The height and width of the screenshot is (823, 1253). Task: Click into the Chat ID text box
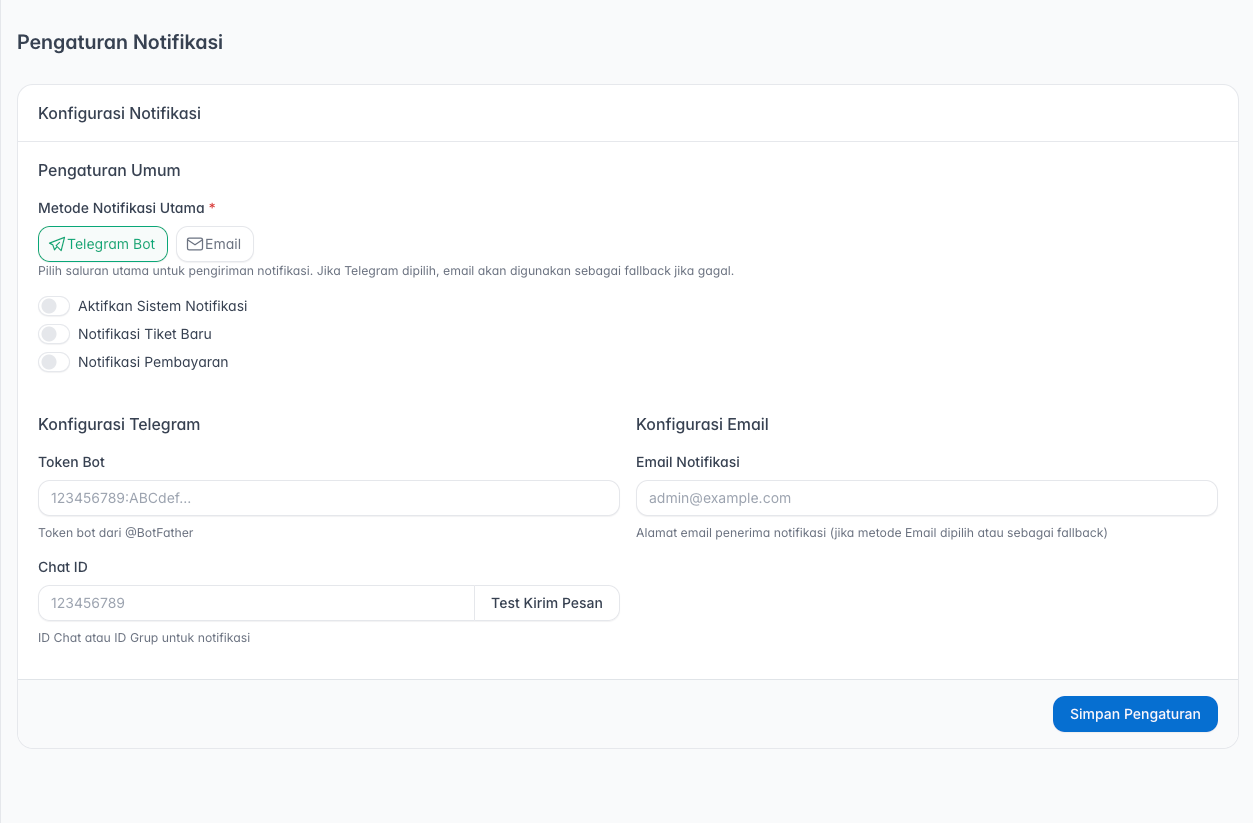click(x=256, y=603)
